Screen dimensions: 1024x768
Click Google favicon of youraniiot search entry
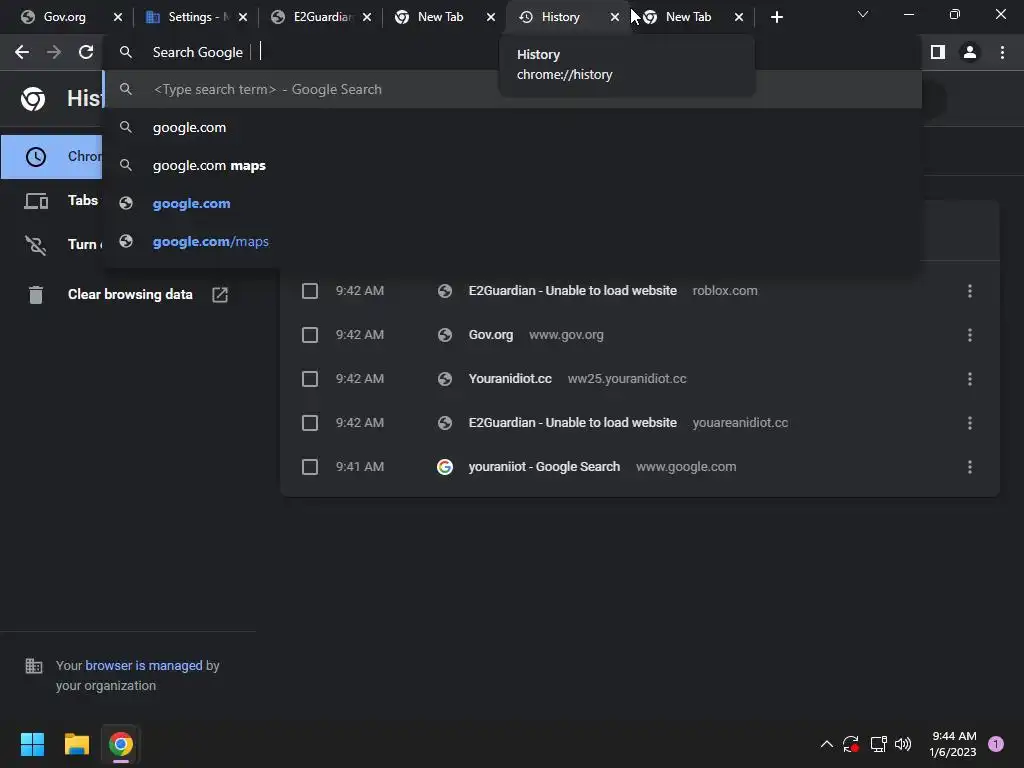(x=445, y=467)
